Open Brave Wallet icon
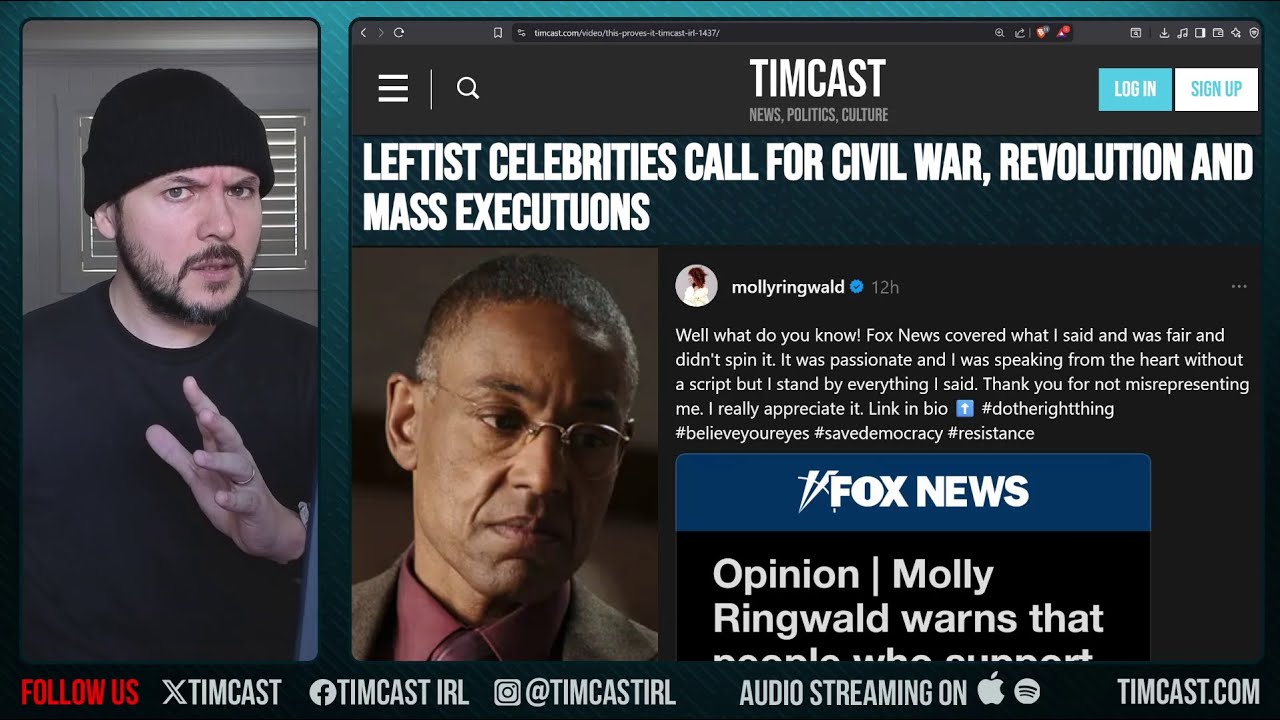Viewport: 1280px width, 720px height. (x=1218, y=33)
